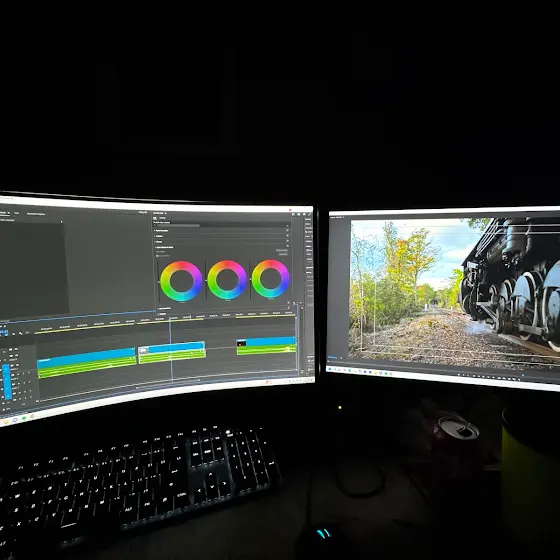Click the Highlights color wheel
560x560 pixels.
click(x=270, y=279)
